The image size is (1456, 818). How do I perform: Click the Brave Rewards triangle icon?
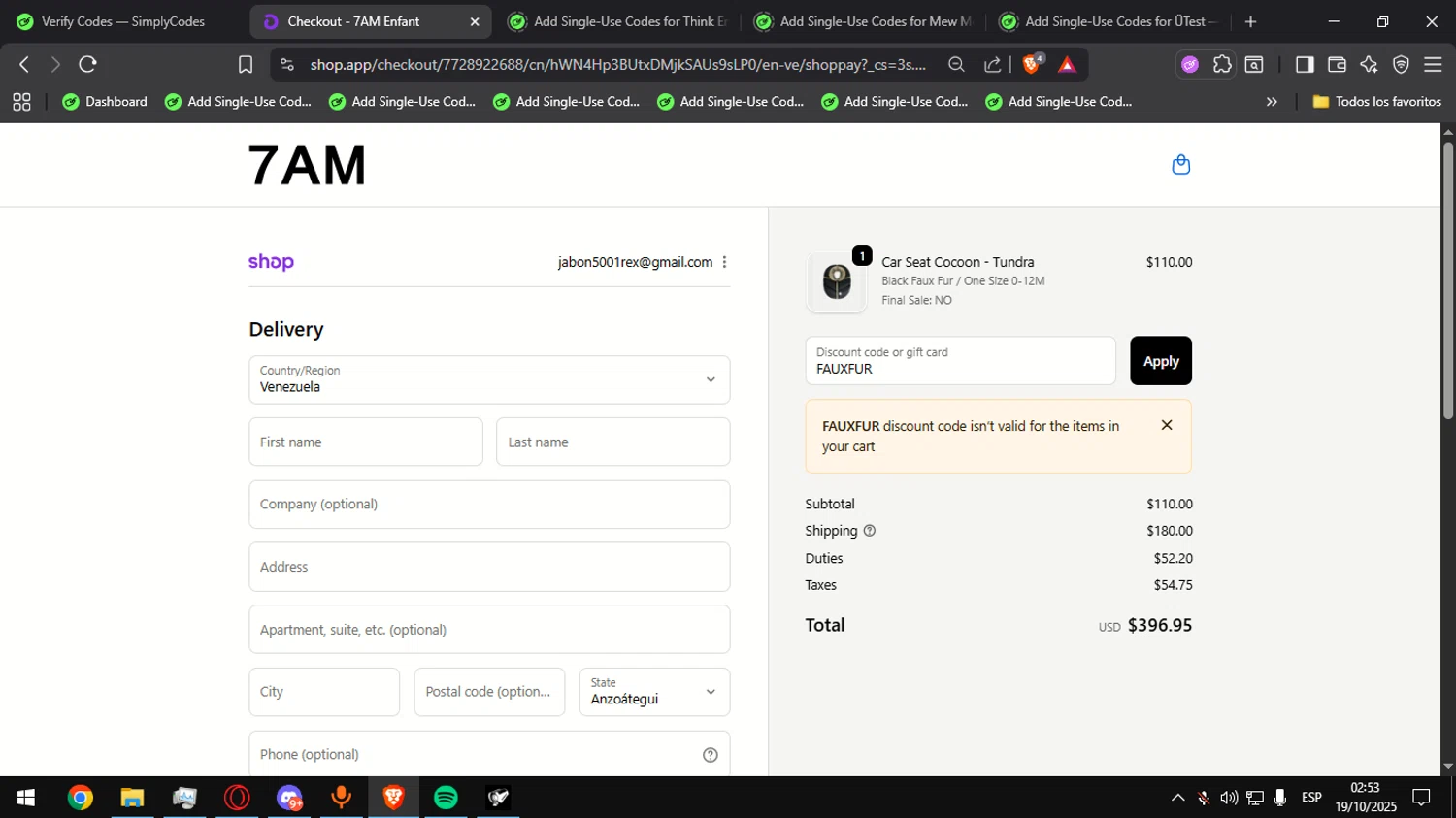(x=1067, y=64)
